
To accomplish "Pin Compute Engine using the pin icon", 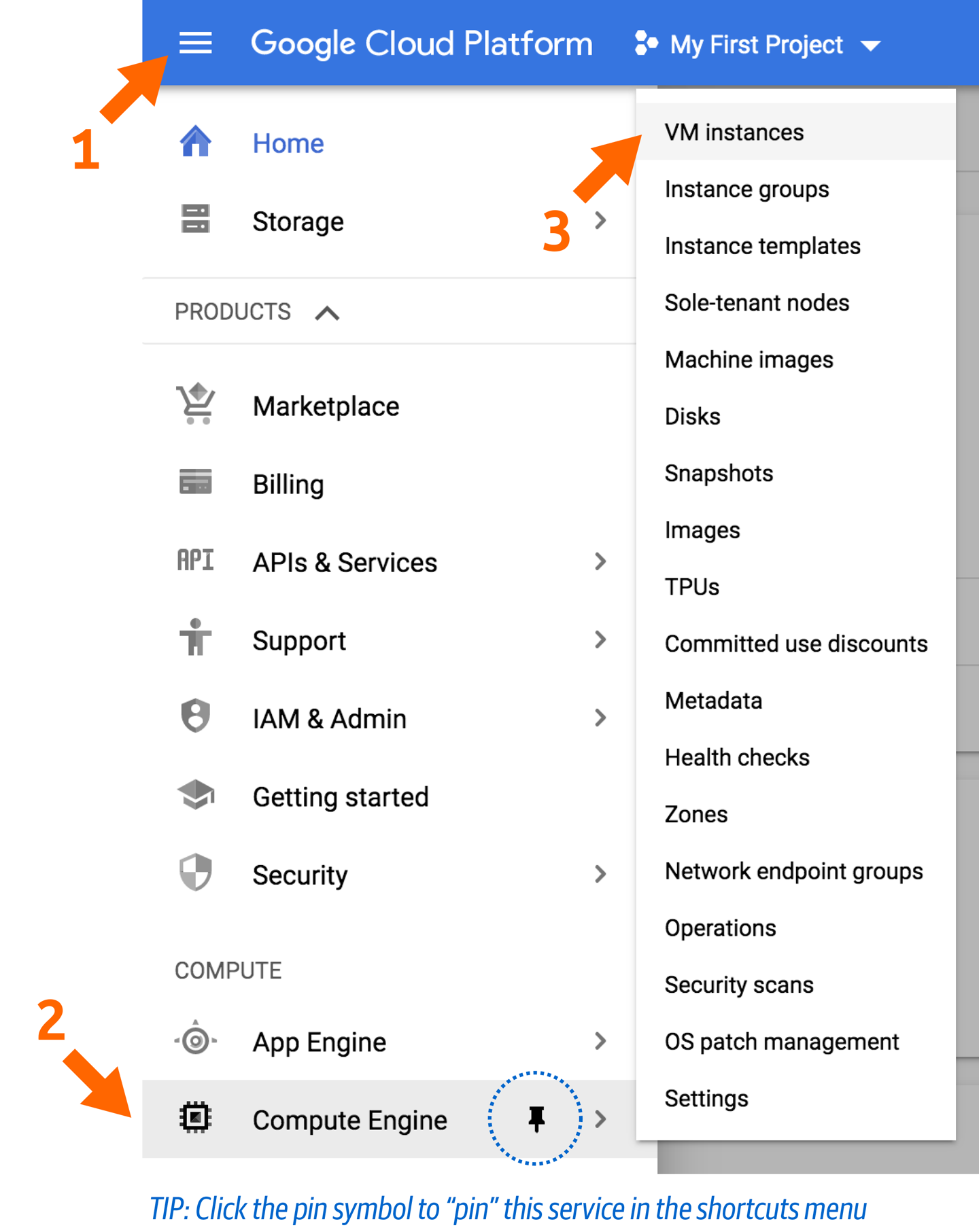I will click(x=536, y=1119).
